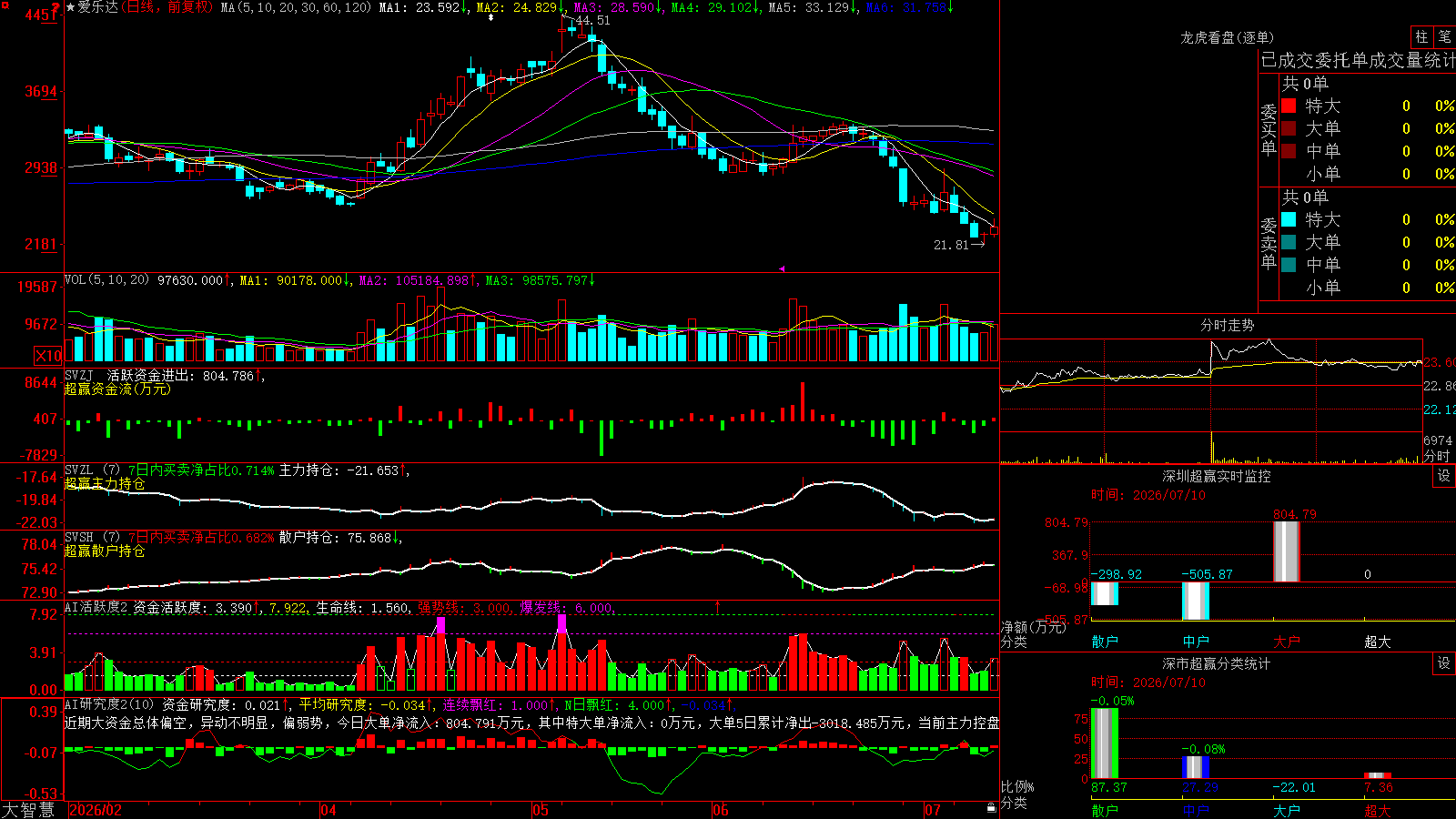This screenshot has width=1456, height=819.
Task: Click the teal 中单 sell order swatch
Action: (x=1289, y=265)
